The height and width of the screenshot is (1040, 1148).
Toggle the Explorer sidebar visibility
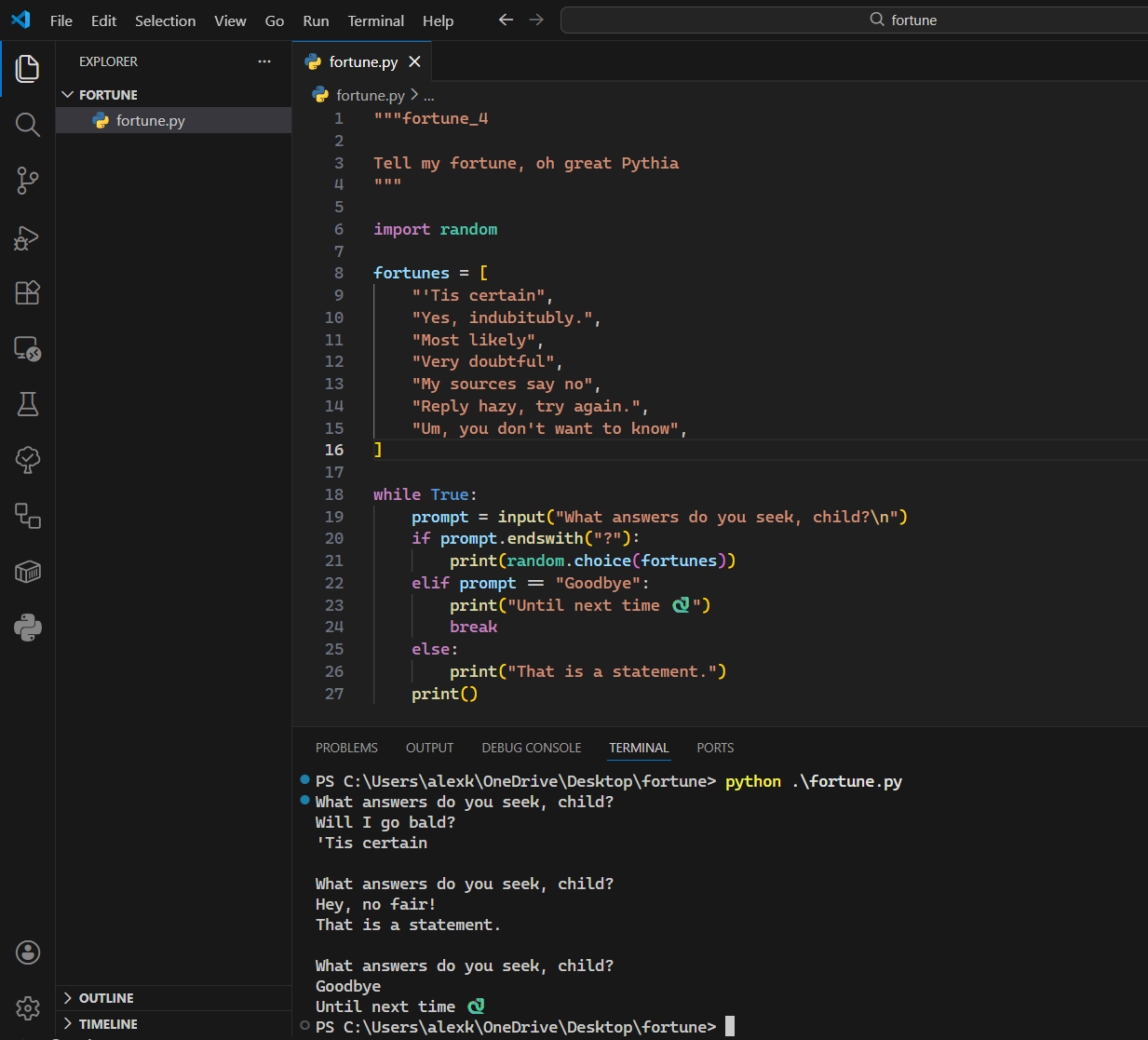(27, 68)
